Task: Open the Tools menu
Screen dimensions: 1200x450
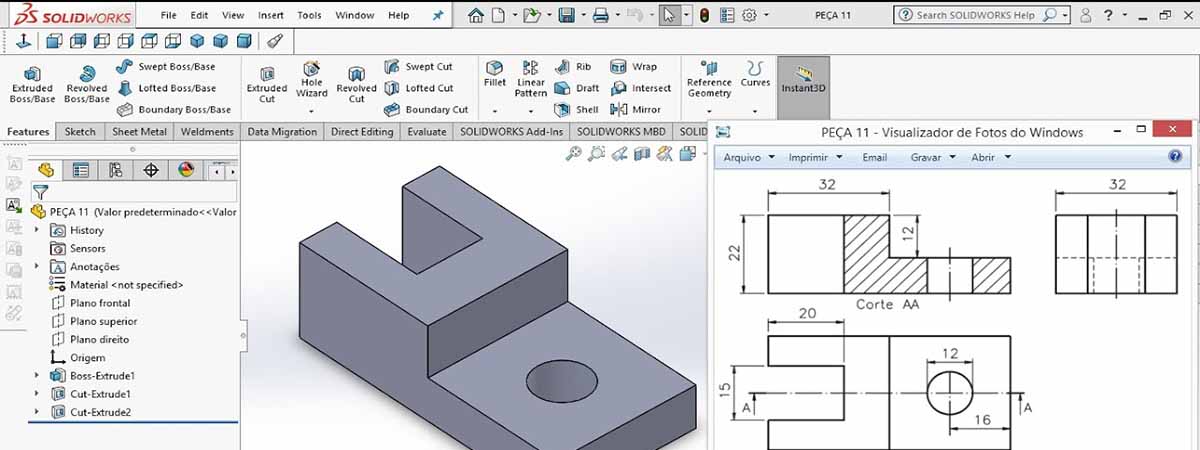Action: 309,16
